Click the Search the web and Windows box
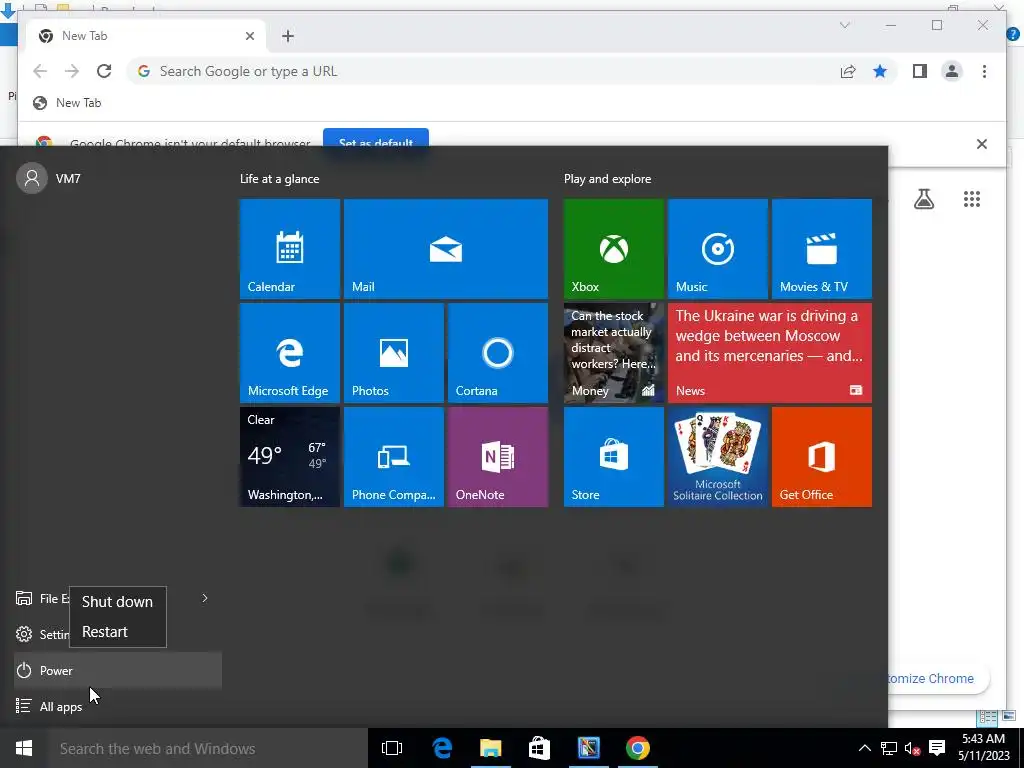 [208, 748]
